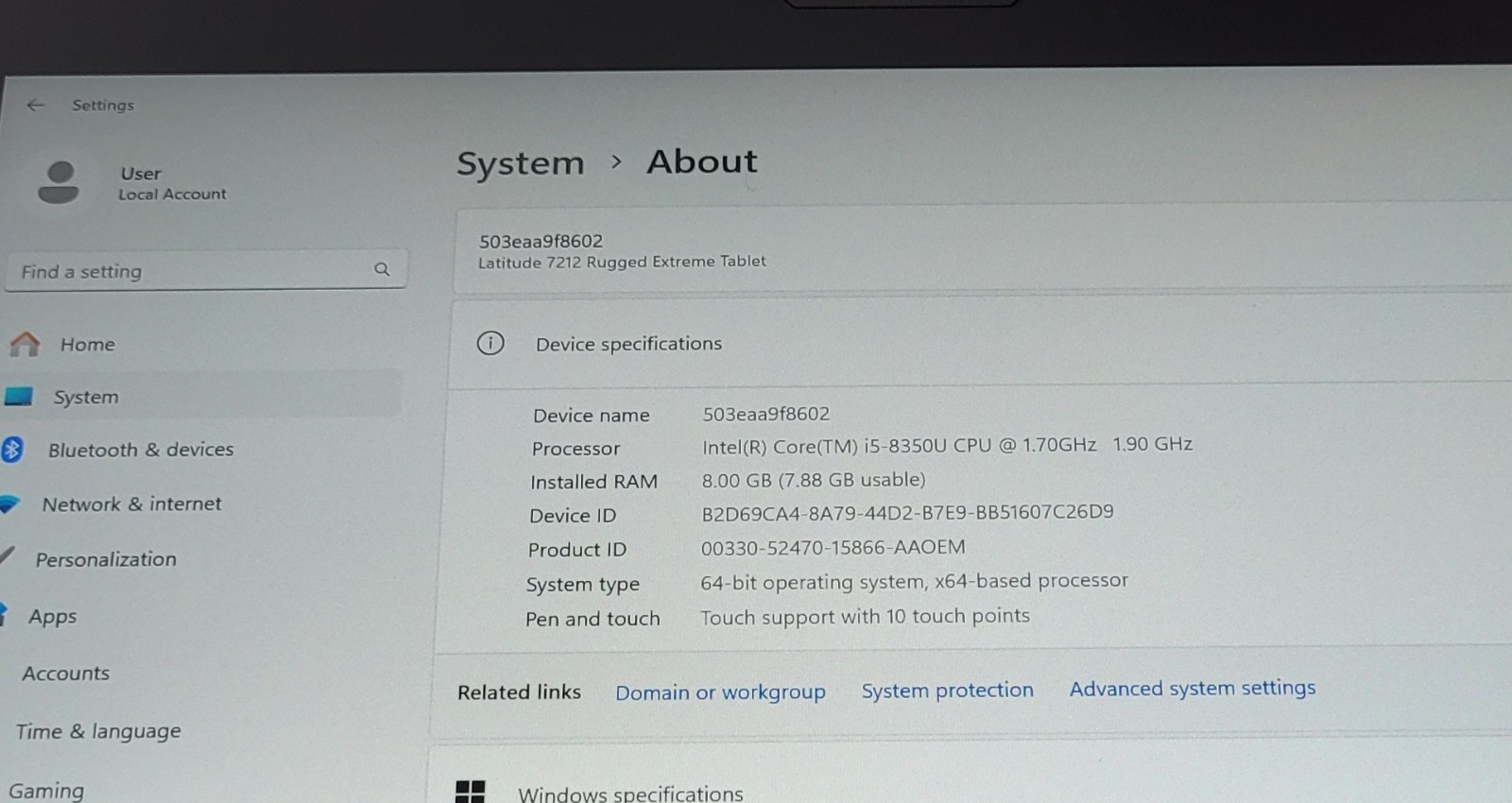Click the Device name value in specifications

pyautogui.click(x=765, y=414)
